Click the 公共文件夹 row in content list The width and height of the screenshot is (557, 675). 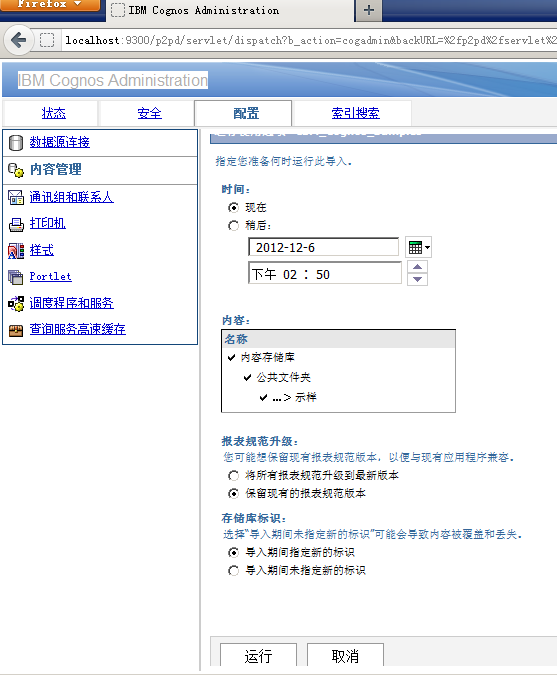(x=338, y=378)
